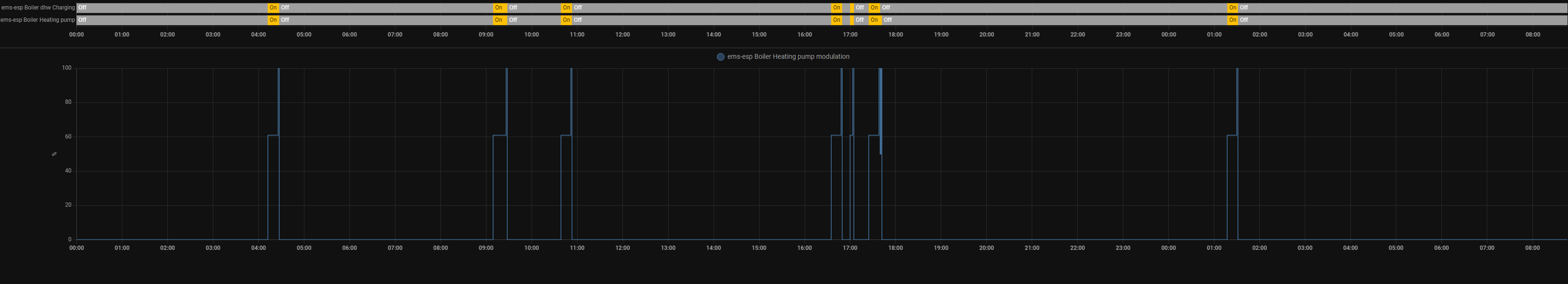
Task: Click Heating pump 'On' segment after 09:00
Action: coord(499,20)
